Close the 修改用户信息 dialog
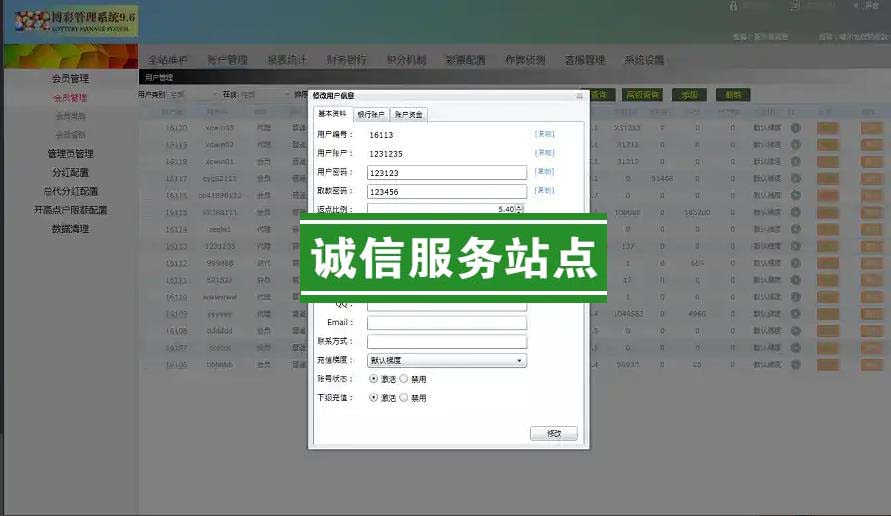The height and width of the screenshot is (516, 891). [579, 96]
